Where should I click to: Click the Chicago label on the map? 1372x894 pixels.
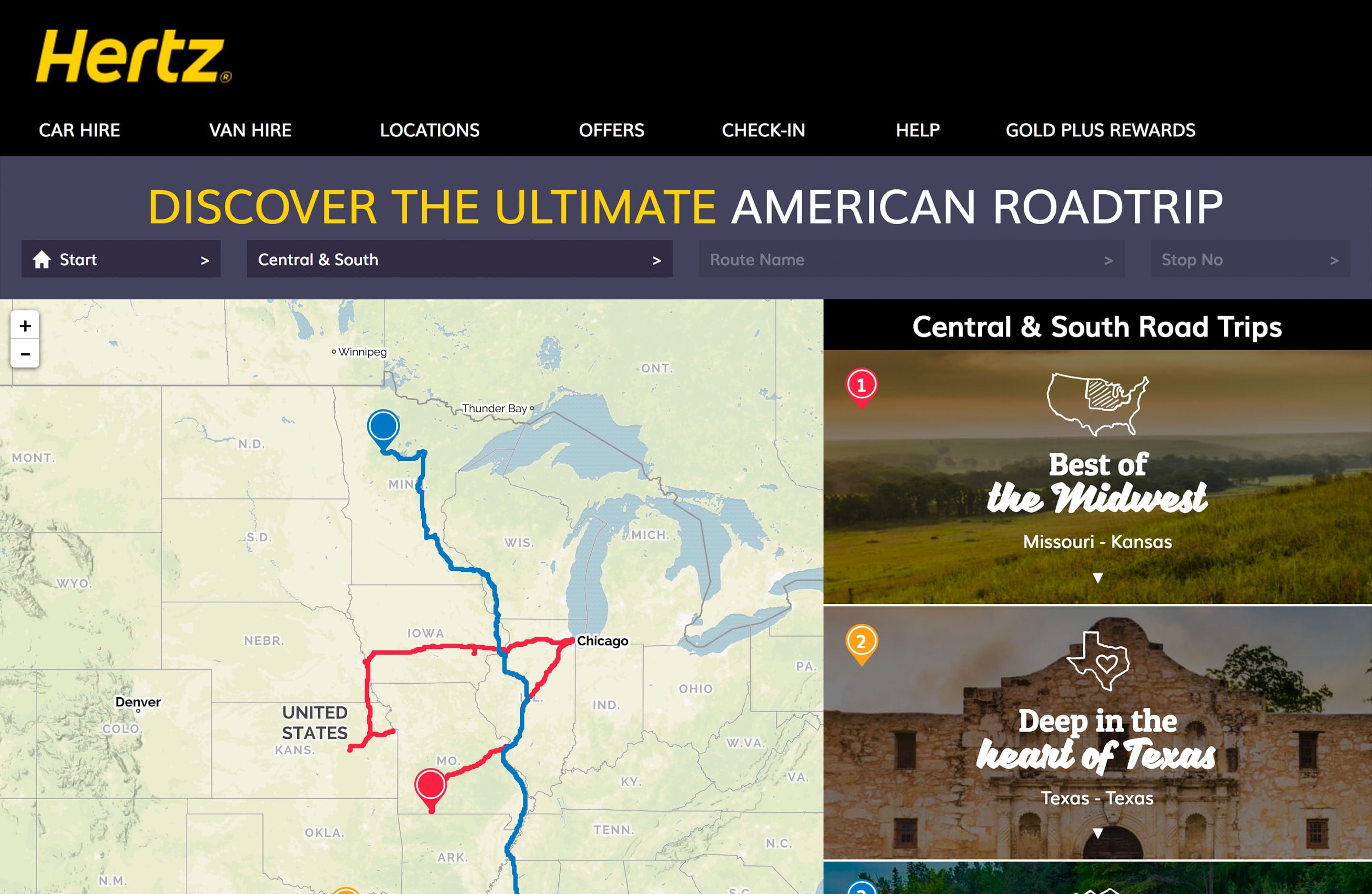(x=603, y=641)
